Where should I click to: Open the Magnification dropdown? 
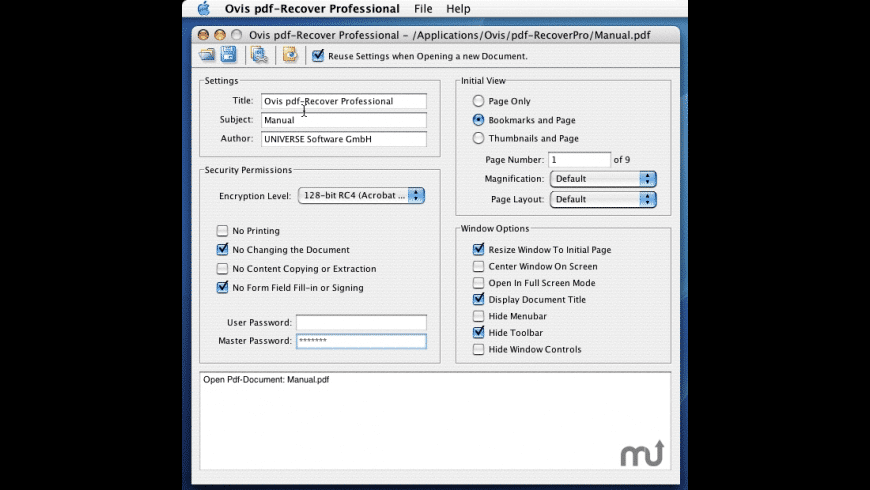(x=603, y=179)
